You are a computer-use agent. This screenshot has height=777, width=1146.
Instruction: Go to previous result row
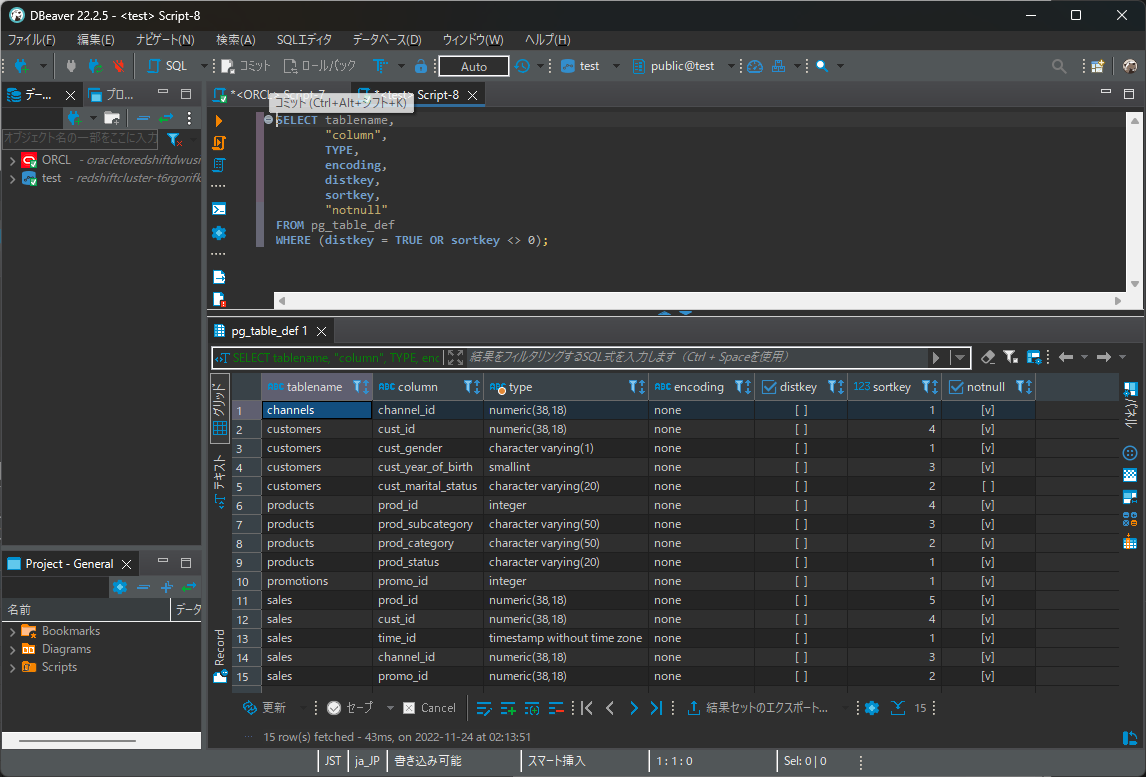pos(610,708)
